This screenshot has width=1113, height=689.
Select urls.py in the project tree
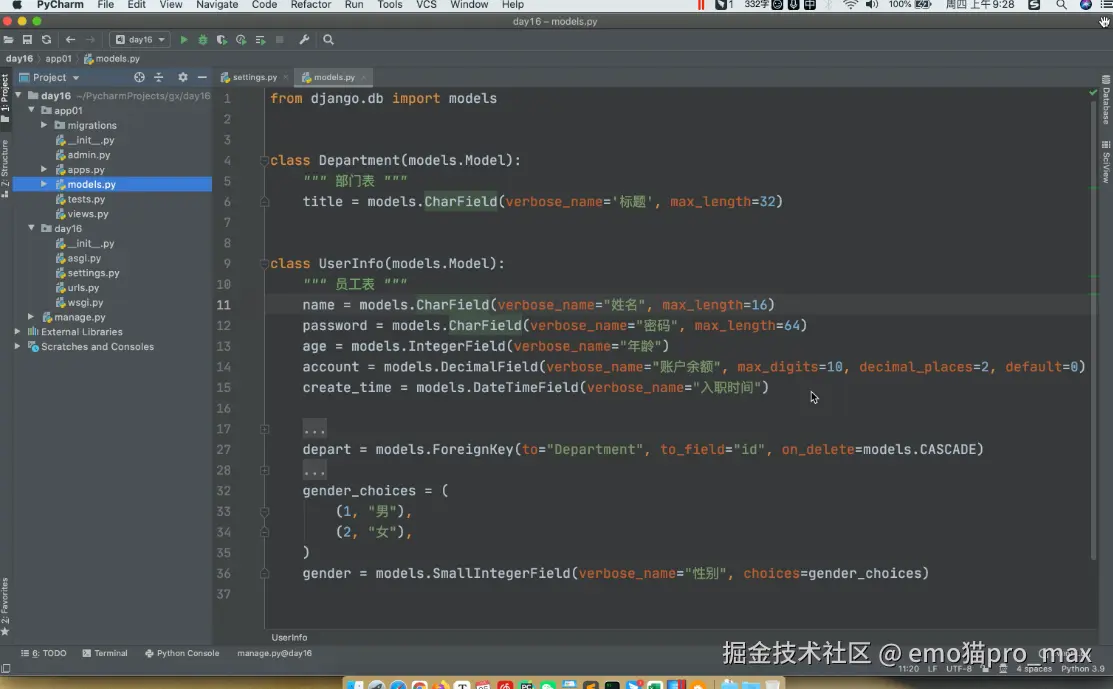(82, 287)
